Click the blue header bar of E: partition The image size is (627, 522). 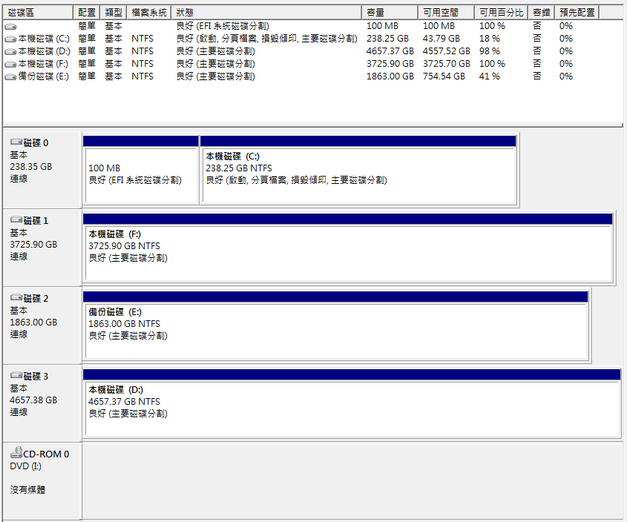pos(335,297)
